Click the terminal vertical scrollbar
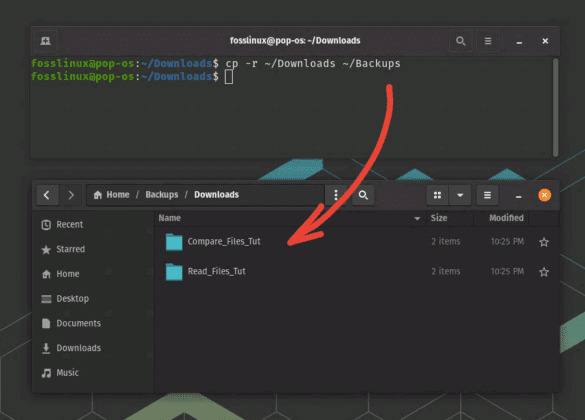 pos(556,107)
